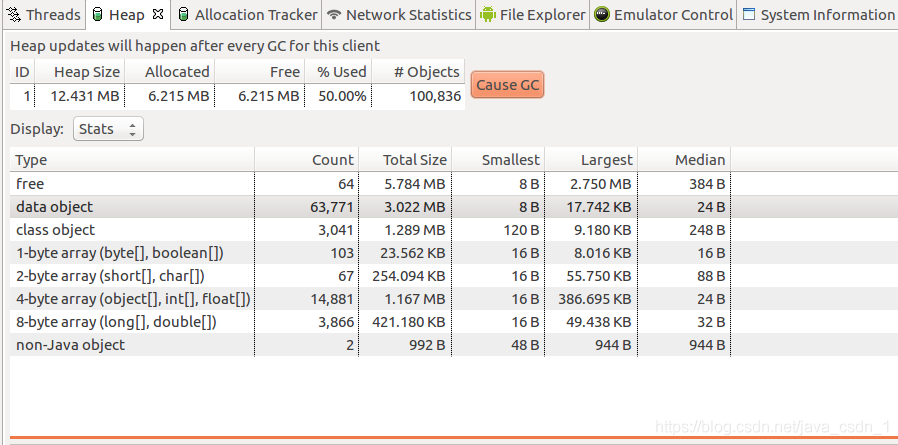Select the 'non-Java object' row
The width and height of the screenshot is (898, 445).
[x=454, y=345]
